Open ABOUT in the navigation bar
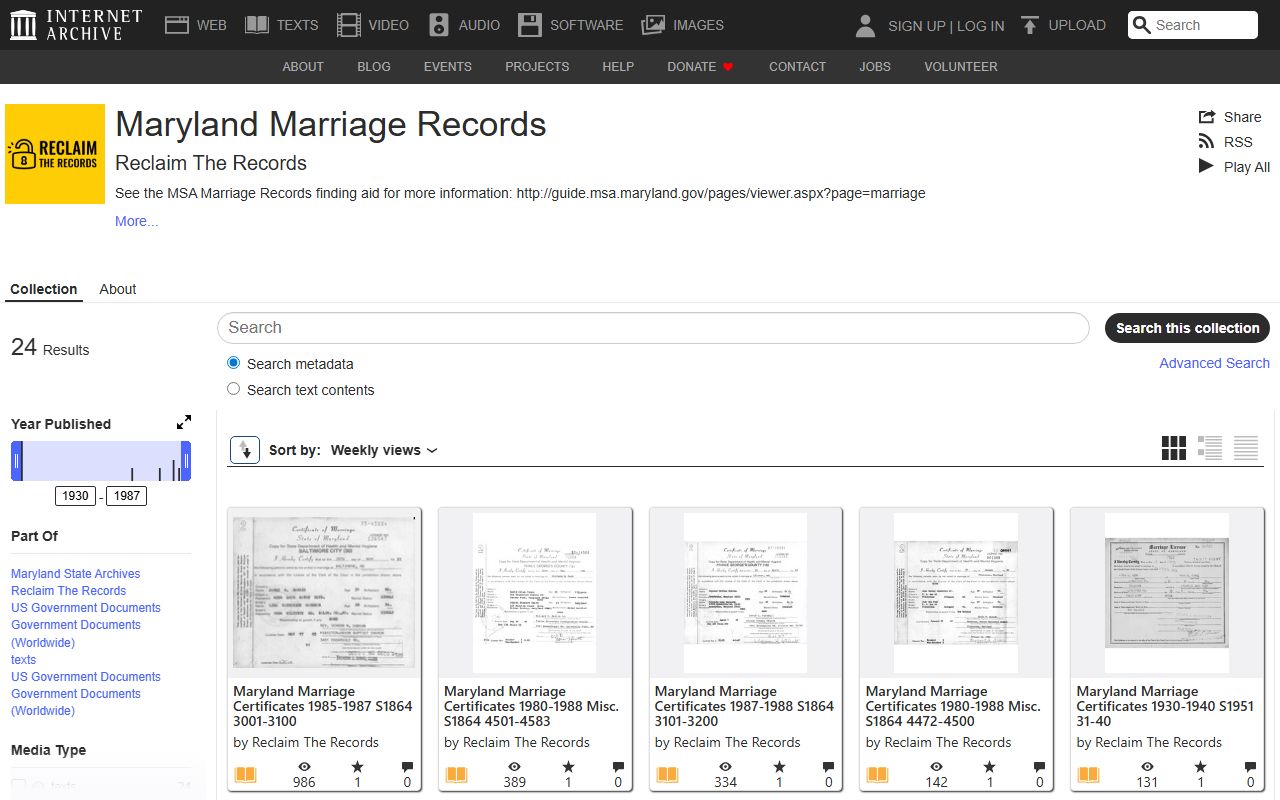The width and height of the screenshot is (1280, 800). (303, 66)
